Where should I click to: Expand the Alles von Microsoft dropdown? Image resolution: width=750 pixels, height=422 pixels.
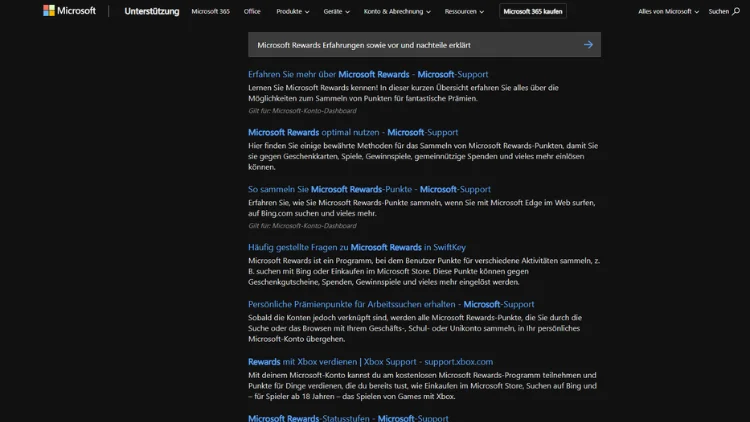(668, 11)
